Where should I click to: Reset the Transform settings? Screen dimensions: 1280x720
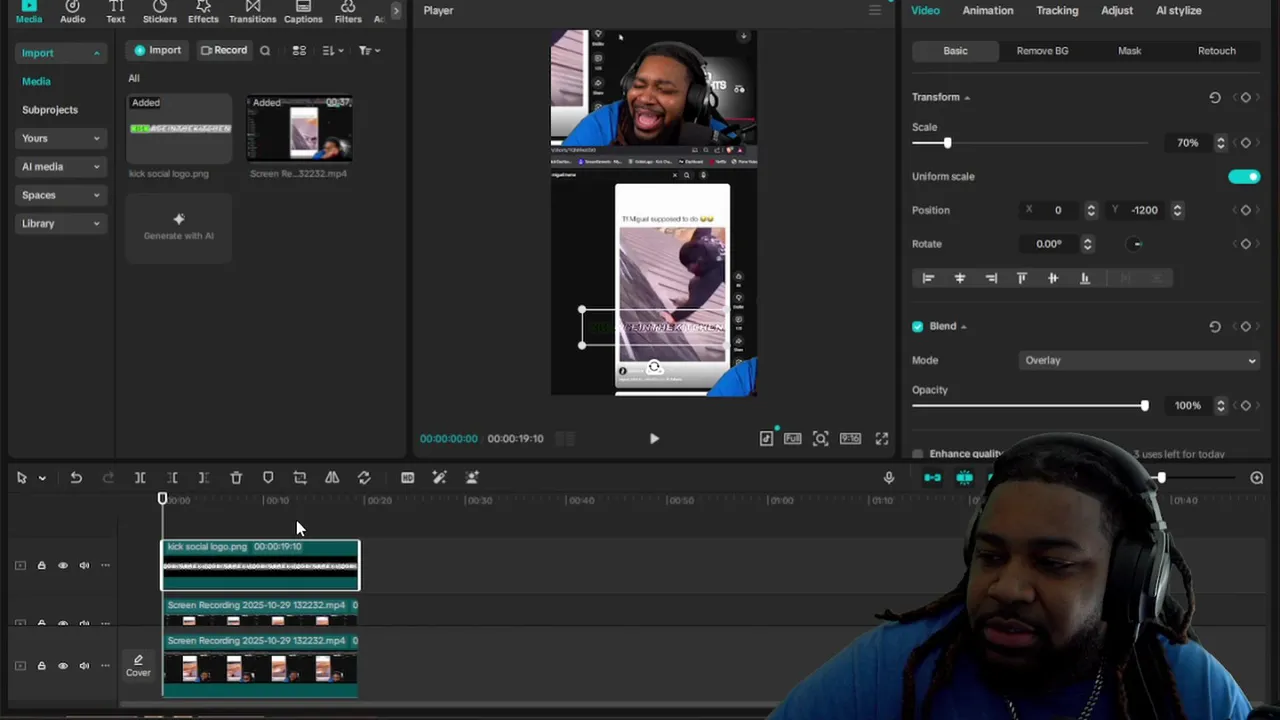point(1215,97)
